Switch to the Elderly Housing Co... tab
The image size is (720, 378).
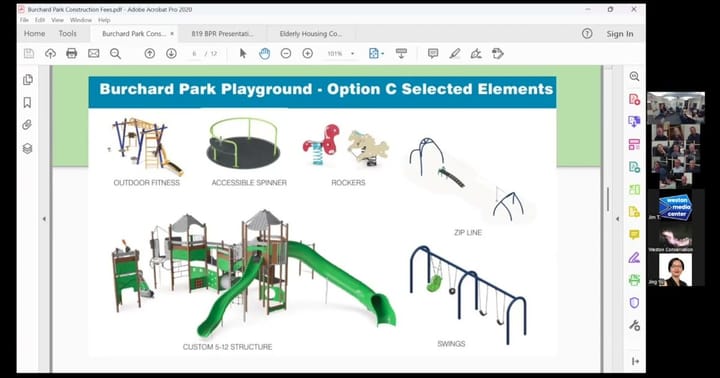coord(311,34)
